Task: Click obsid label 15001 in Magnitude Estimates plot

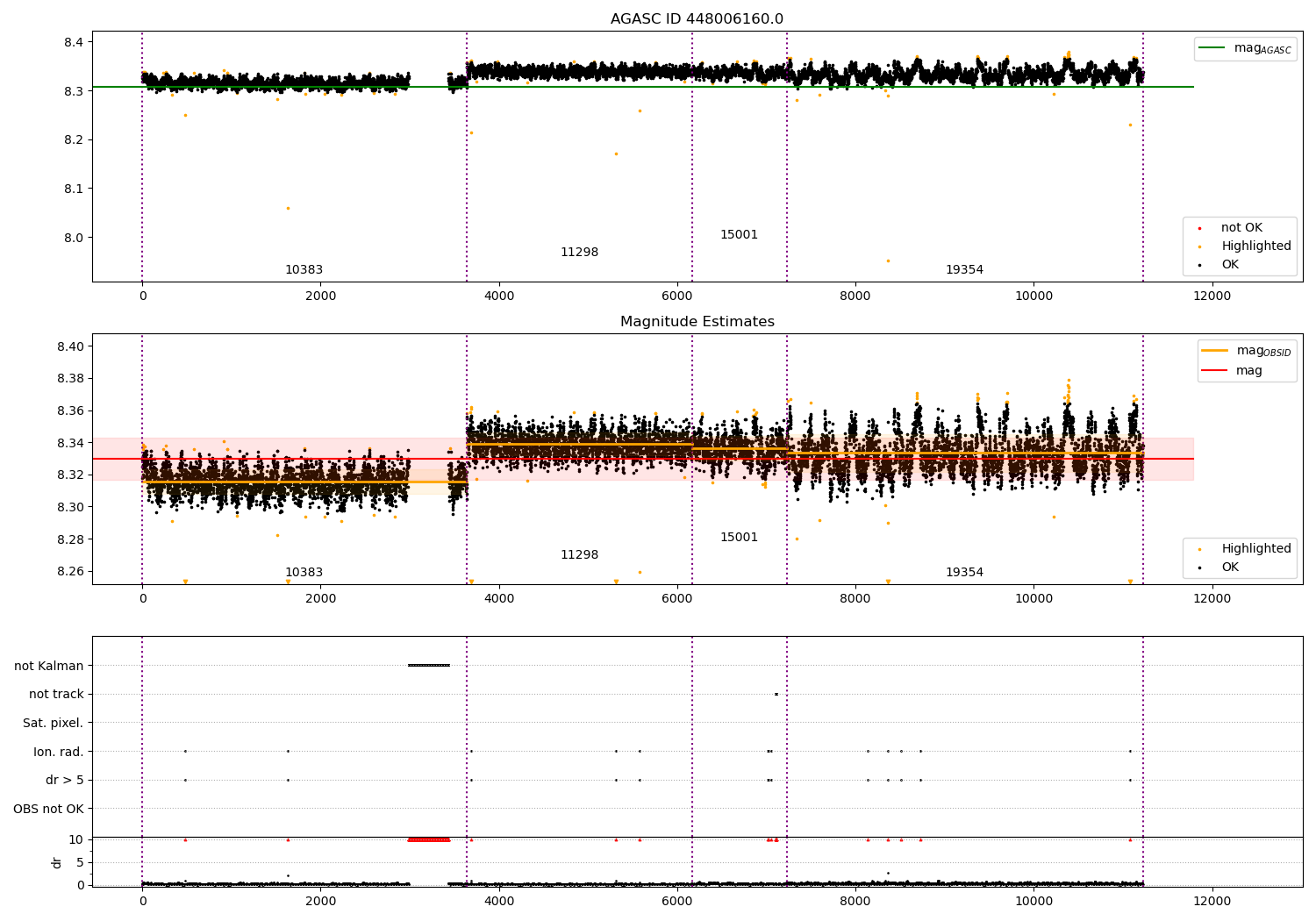Action: (x=739, y=538)
